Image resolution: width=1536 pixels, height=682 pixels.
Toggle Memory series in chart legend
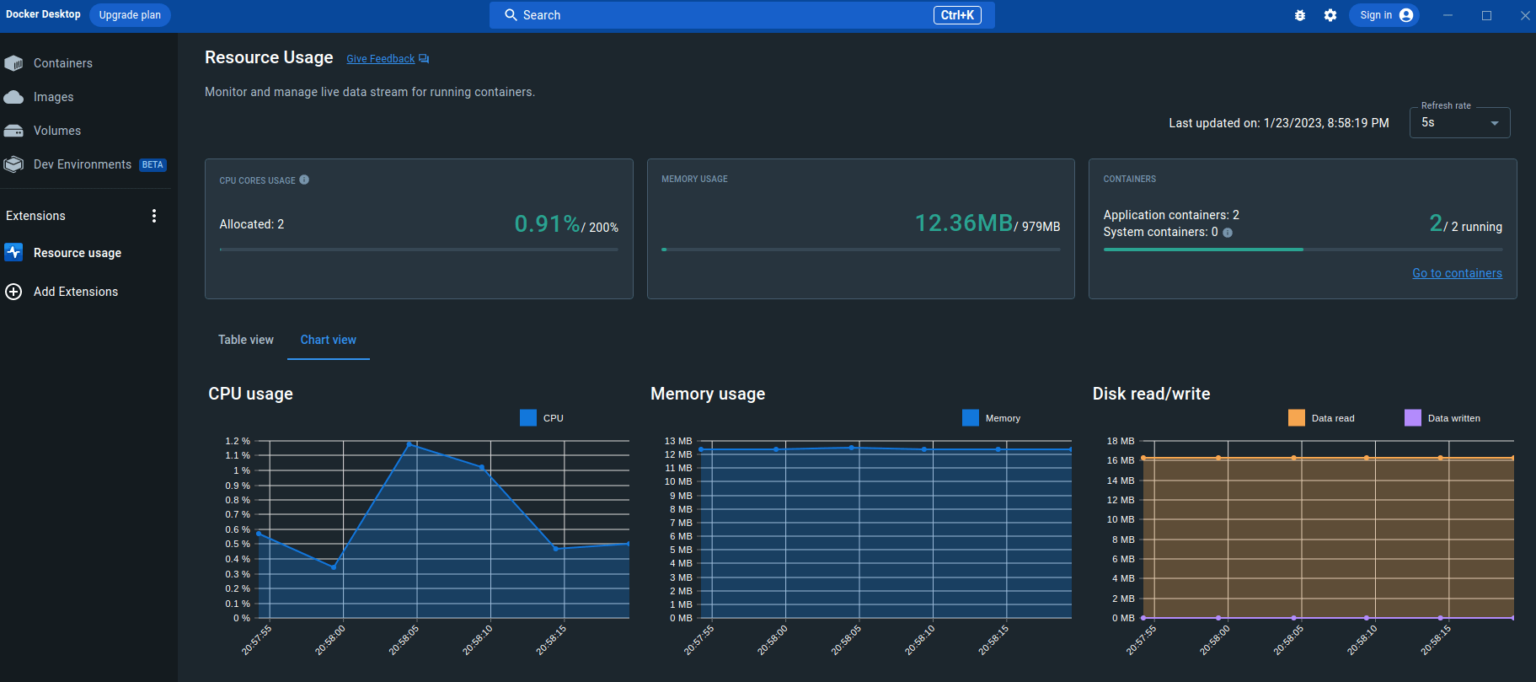(970, 418)
